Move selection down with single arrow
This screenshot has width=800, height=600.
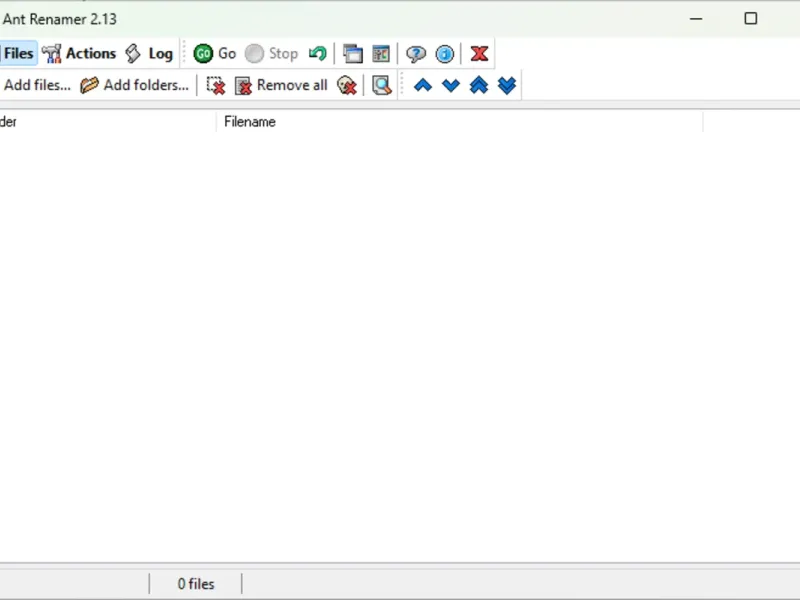tap(451, 85)
